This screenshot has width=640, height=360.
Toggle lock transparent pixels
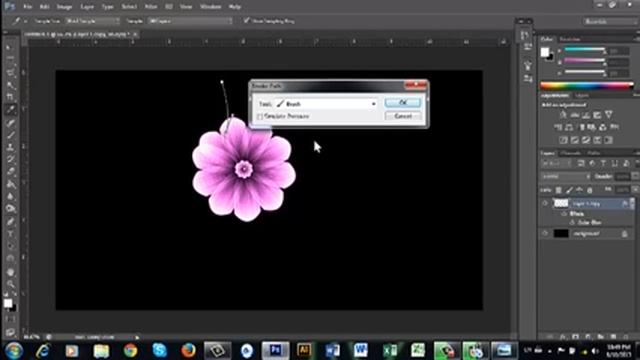tap(558, 190)
